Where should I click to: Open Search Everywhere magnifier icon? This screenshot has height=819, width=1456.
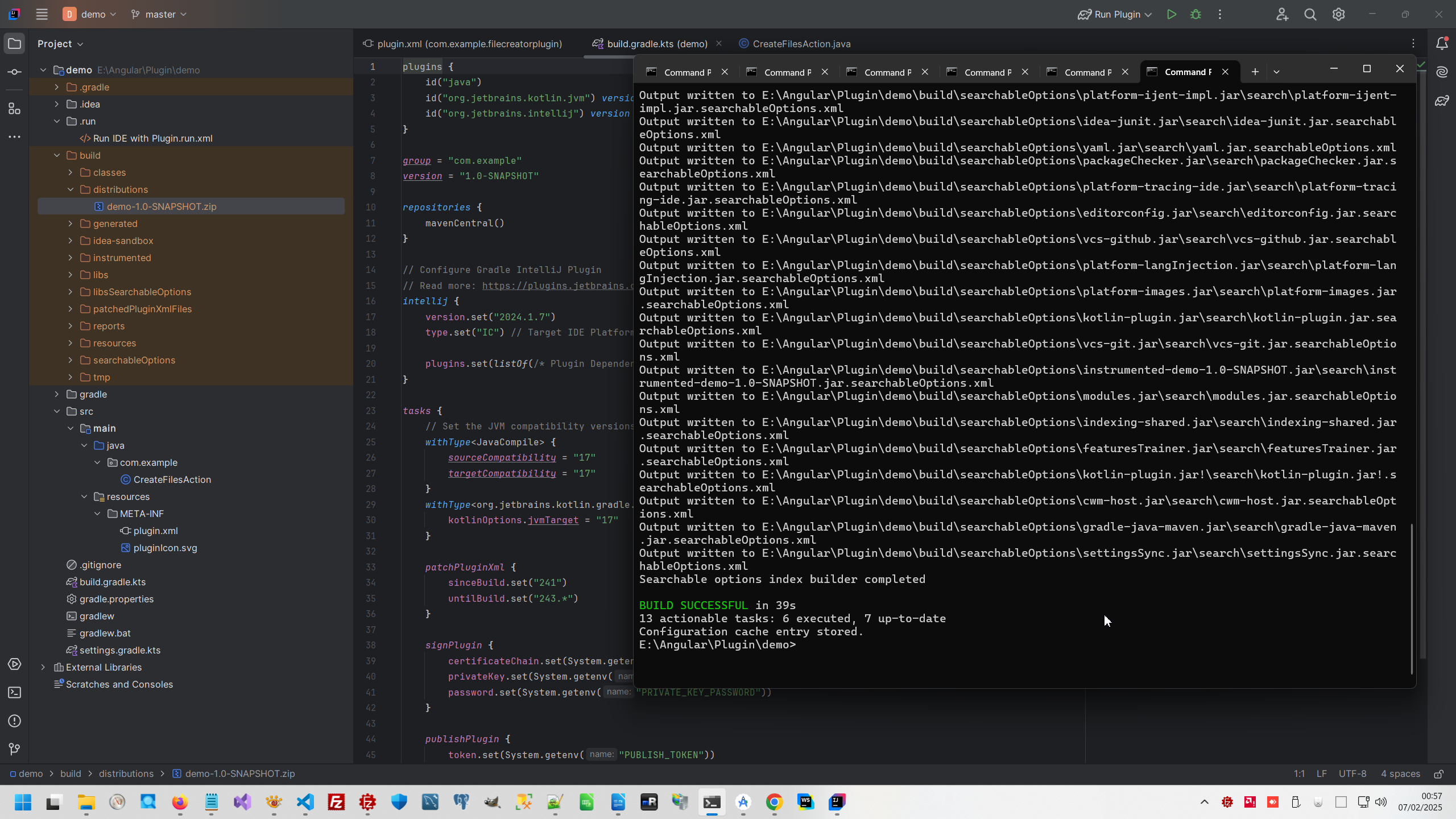point(1310,14)
